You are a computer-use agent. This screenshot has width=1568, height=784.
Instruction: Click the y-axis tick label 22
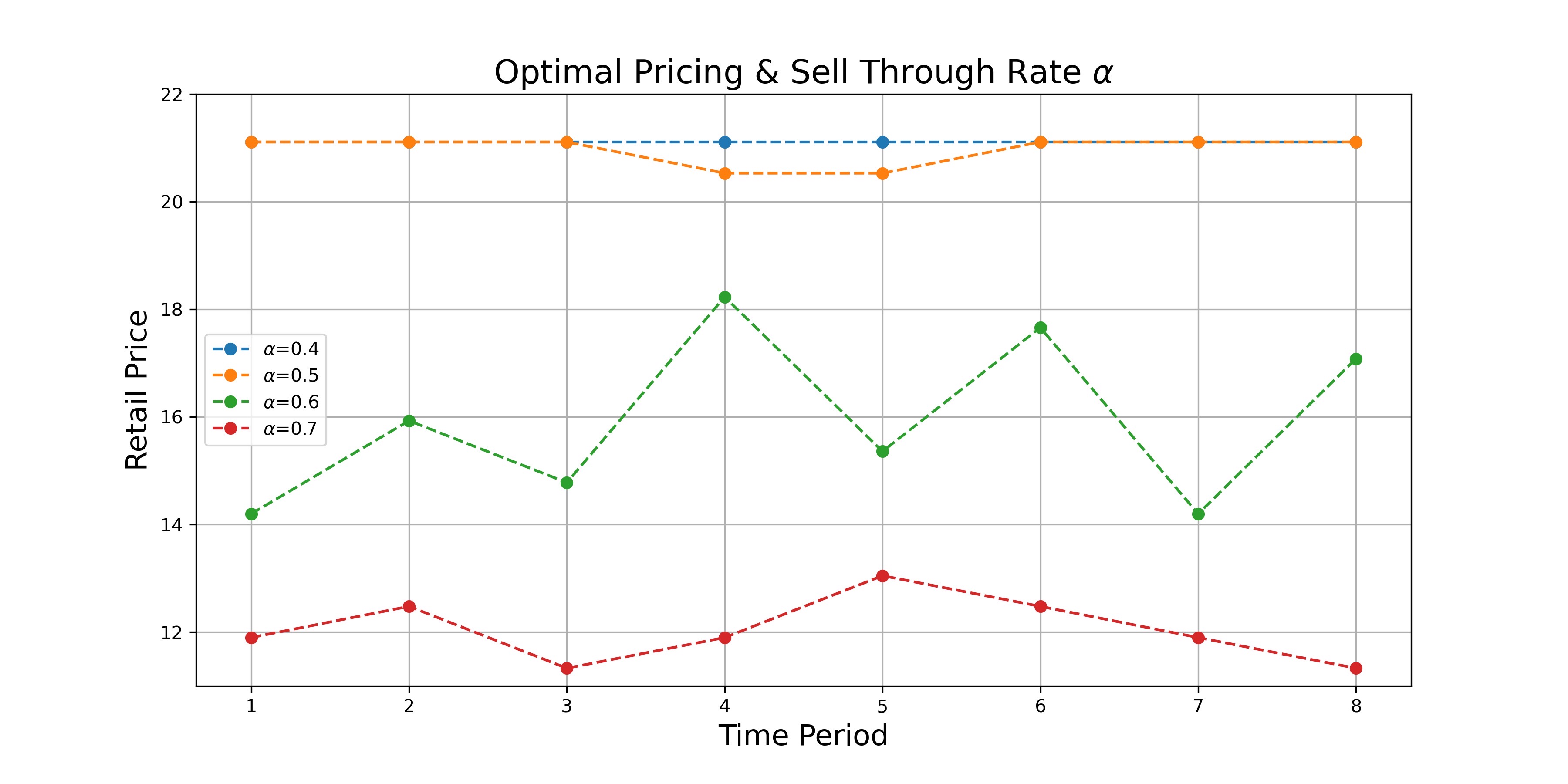pos(172,95)
